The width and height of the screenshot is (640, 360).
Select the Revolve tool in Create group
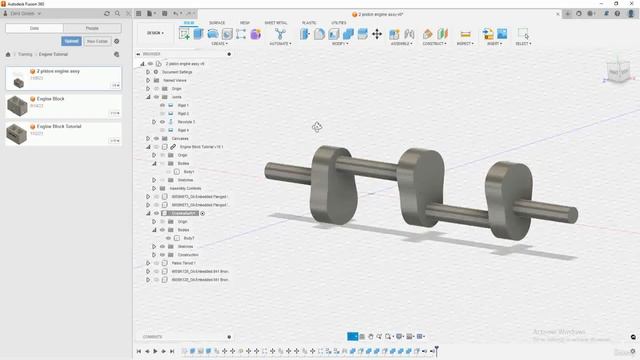coord(213,34)
